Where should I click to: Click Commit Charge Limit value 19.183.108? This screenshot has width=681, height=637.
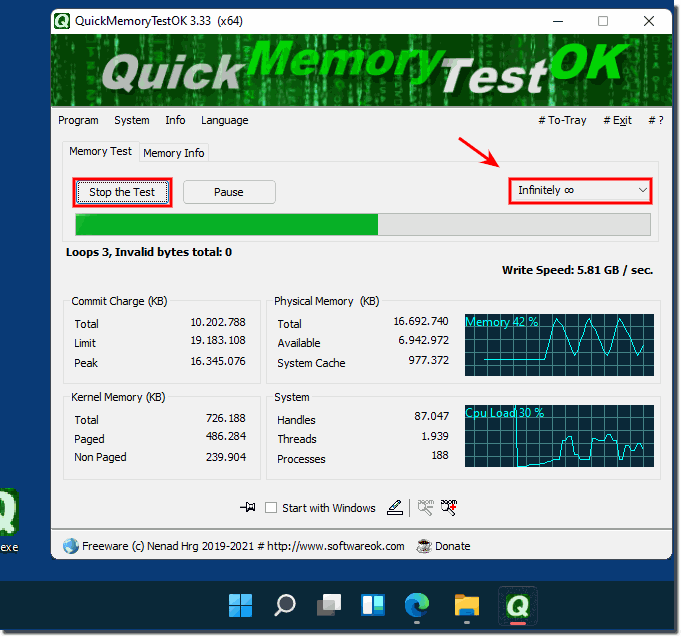tap(218, 340)
